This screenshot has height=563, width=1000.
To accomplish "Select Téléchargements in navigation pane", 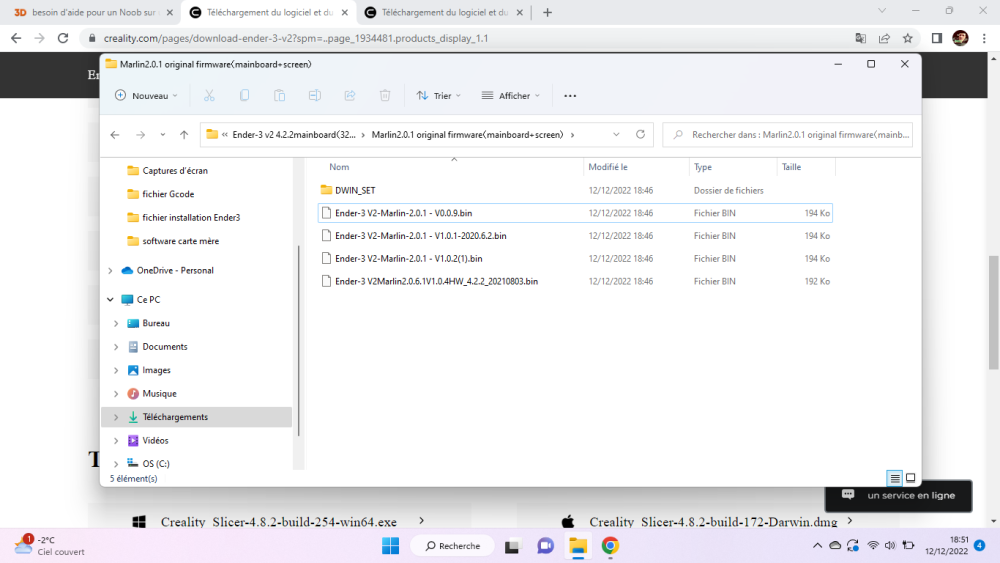I will pyautogui.click(x=196, y=417).
